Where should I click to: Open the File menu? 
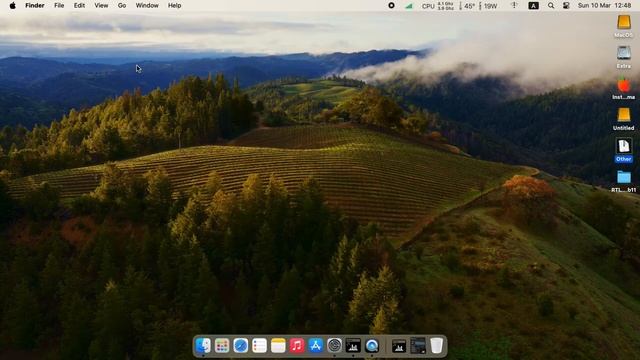tap(59, 6)
